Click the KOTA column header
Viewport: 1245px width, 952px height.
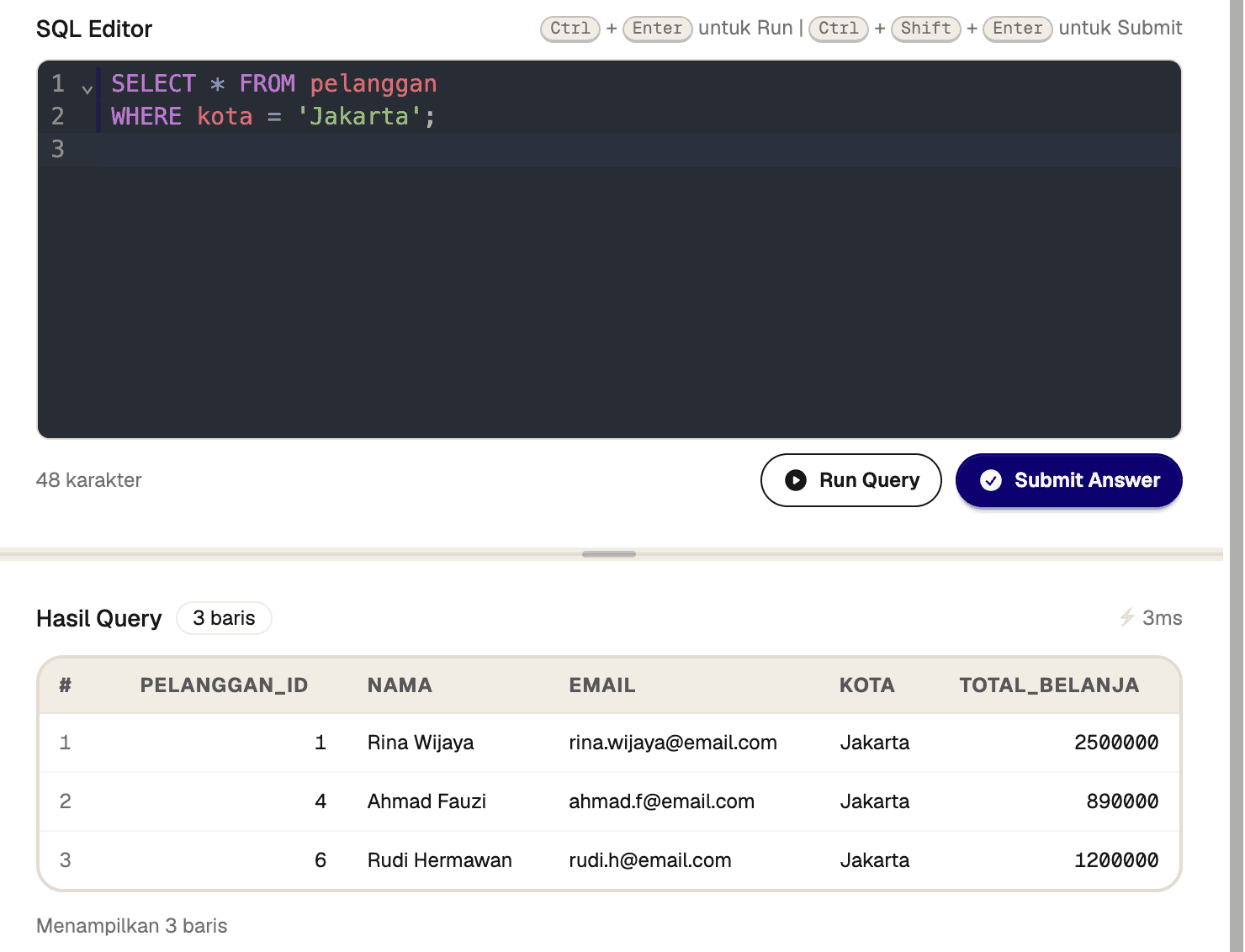coord(867,685)
